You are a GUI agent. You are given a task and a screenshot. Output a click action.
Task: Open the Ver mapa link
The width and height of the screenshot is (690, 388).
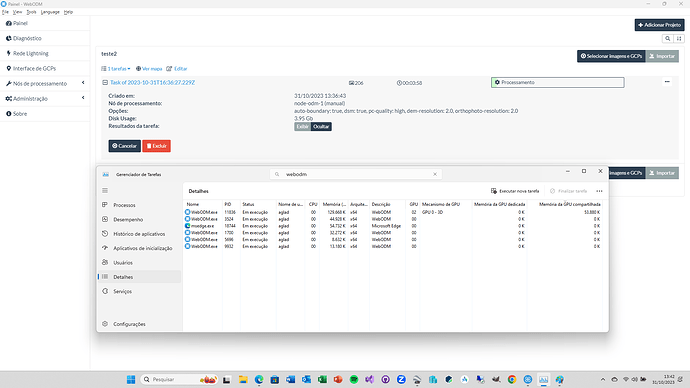pyautogui.click(x=149, y=69)
